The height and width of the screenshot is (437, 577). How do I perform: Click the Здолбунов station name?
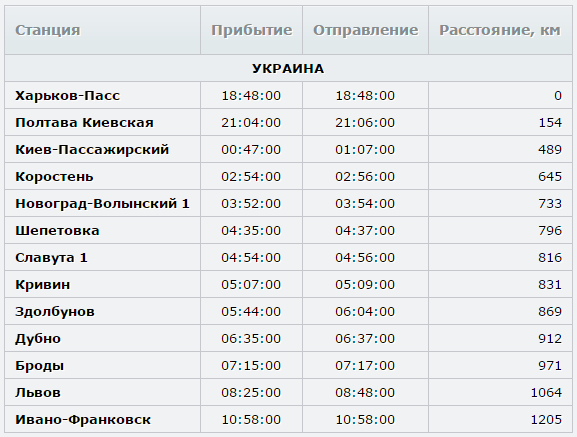tap(55, 312)
